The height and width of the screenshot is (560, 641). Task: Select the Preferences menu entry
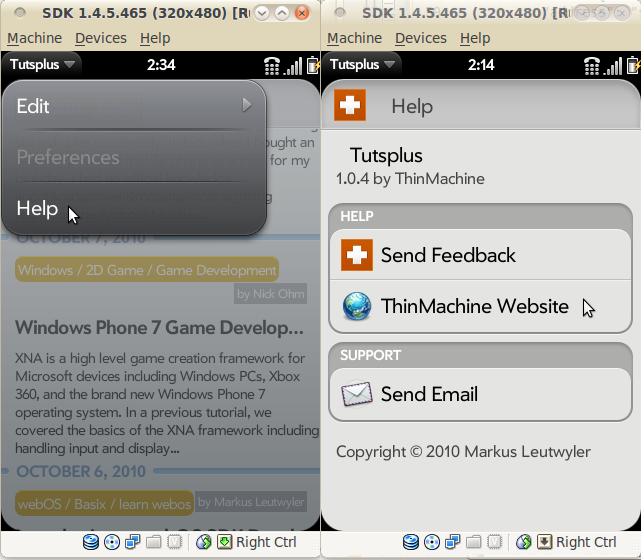point(134,157)
